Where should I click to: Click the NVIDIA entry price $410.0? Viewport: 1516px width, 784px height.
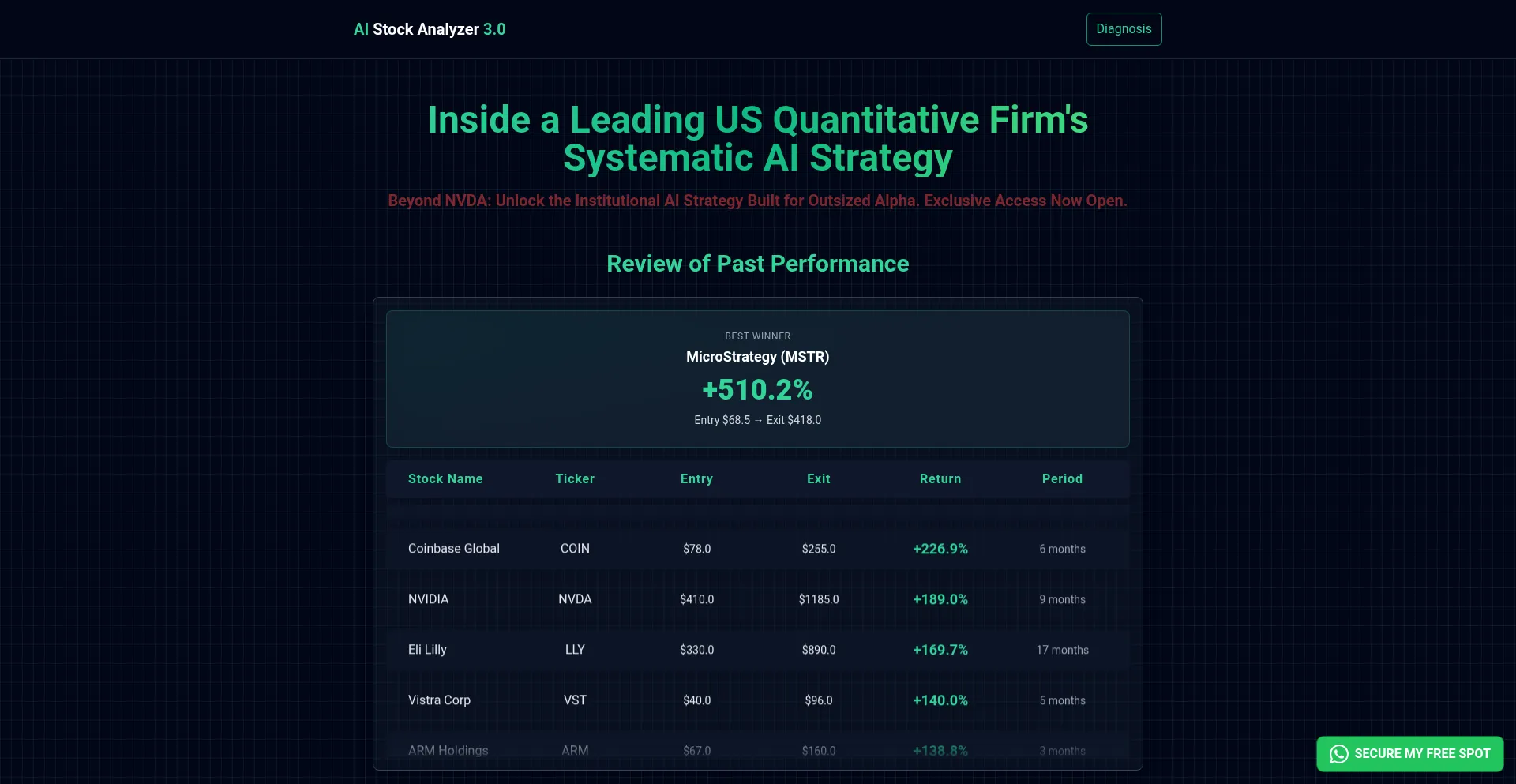696,599
